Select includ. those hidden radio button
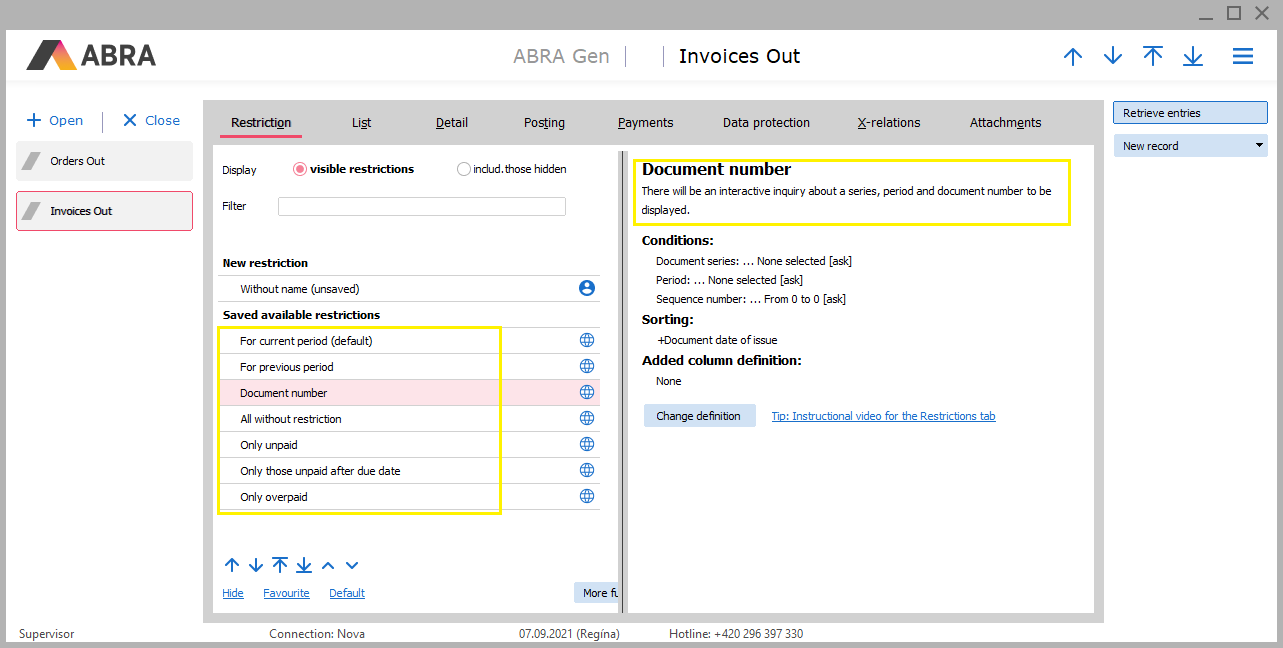Viewport: 1283px width, 648px height. pyautogui.click(x=463, y=170)
